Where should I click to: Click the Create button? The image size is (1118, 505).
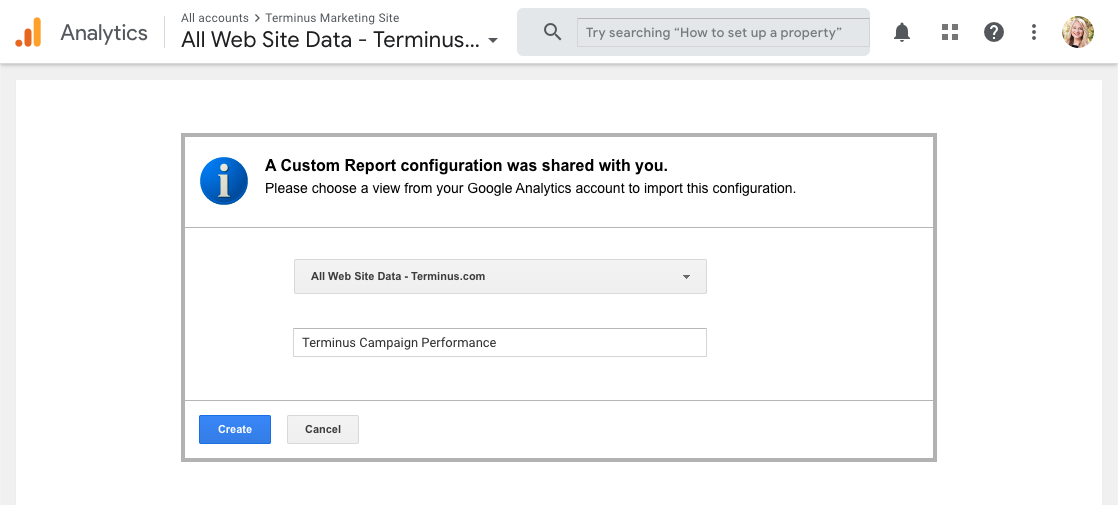pyautogui.click(x=235, y=429)
